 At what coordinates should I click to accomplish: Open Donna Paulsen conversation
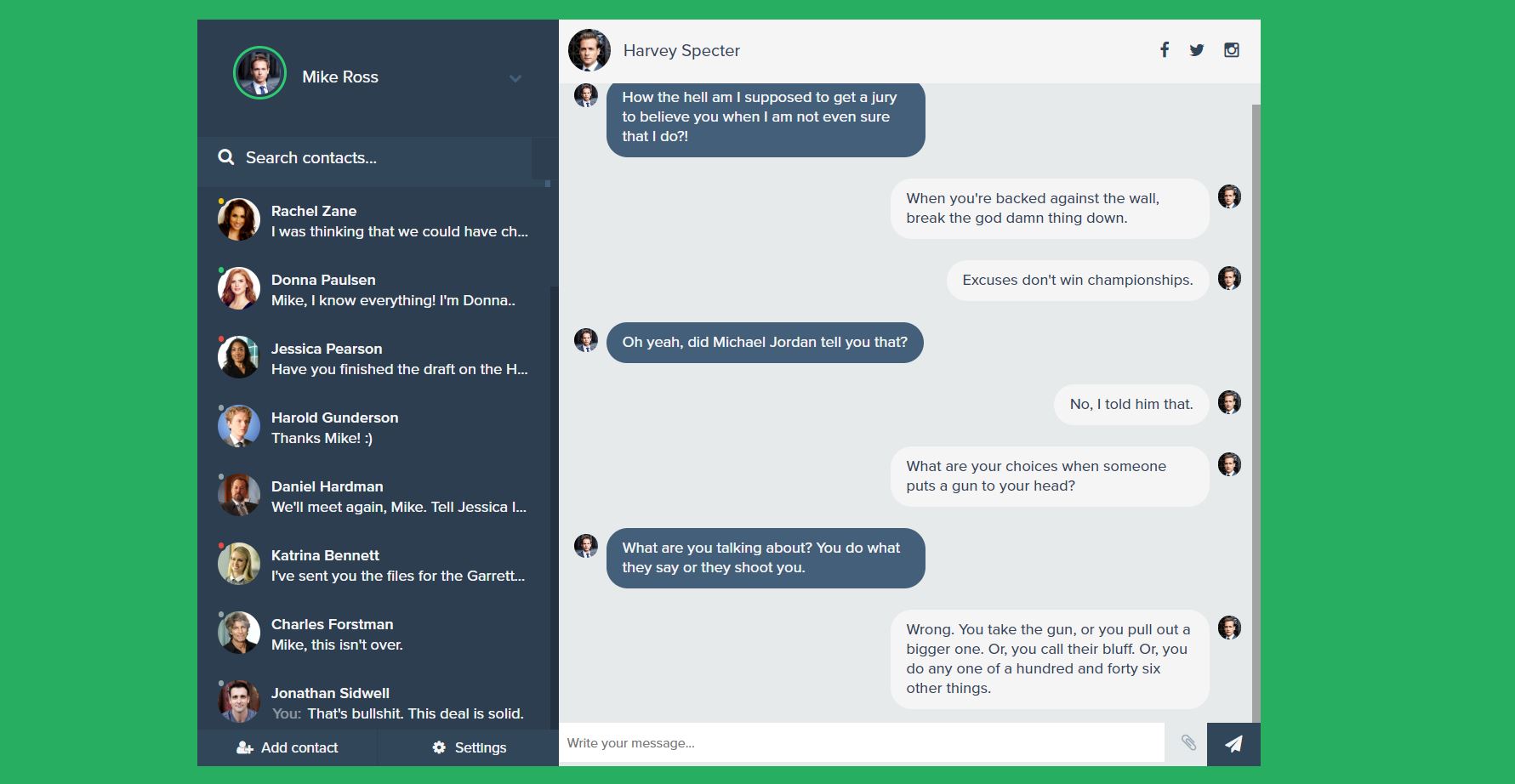(374, 290)
